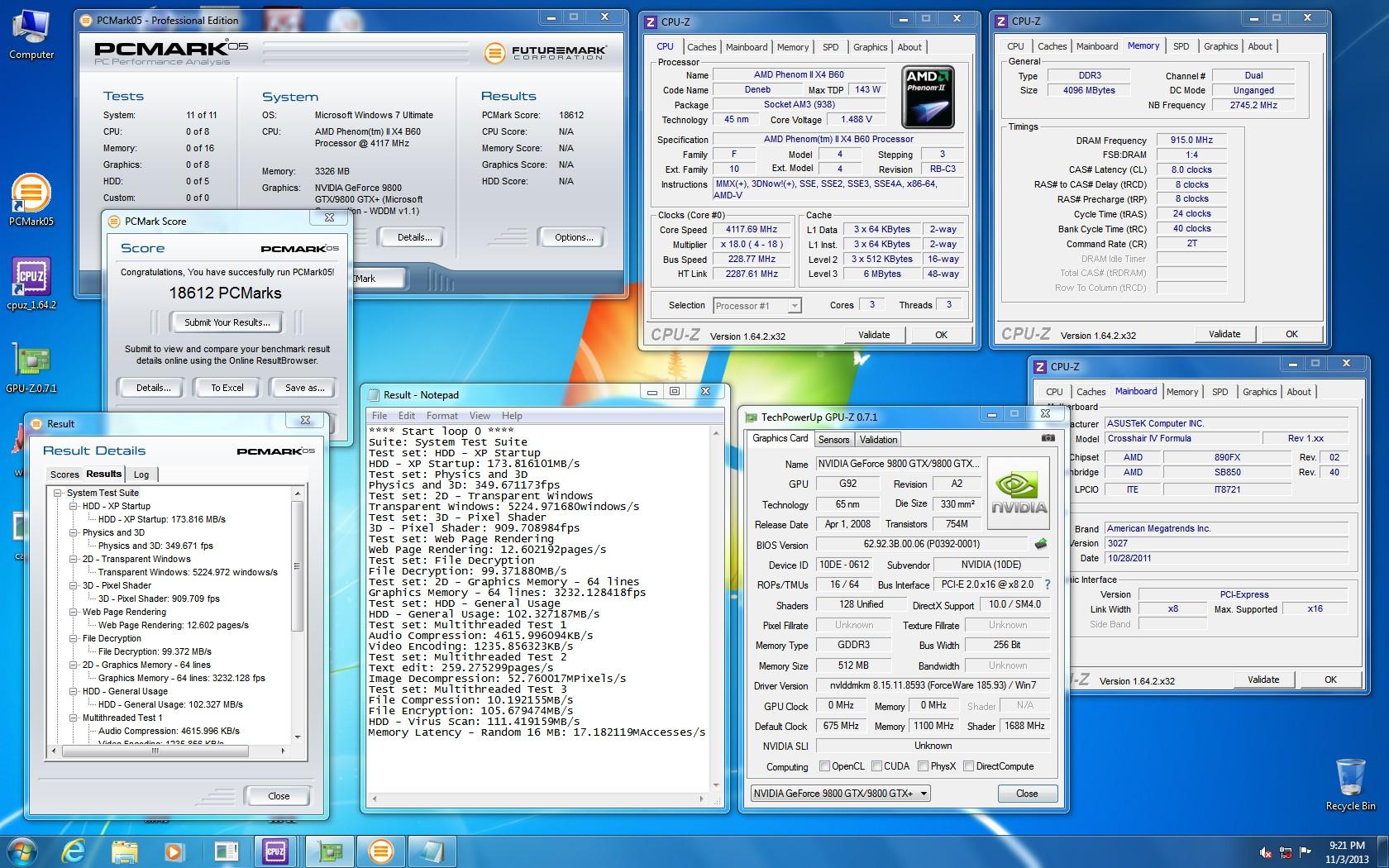The image size is (1389, 868).
Task: Enable the CUDA checkbox in GPU-Z
Action: click(x=876, y=766)
